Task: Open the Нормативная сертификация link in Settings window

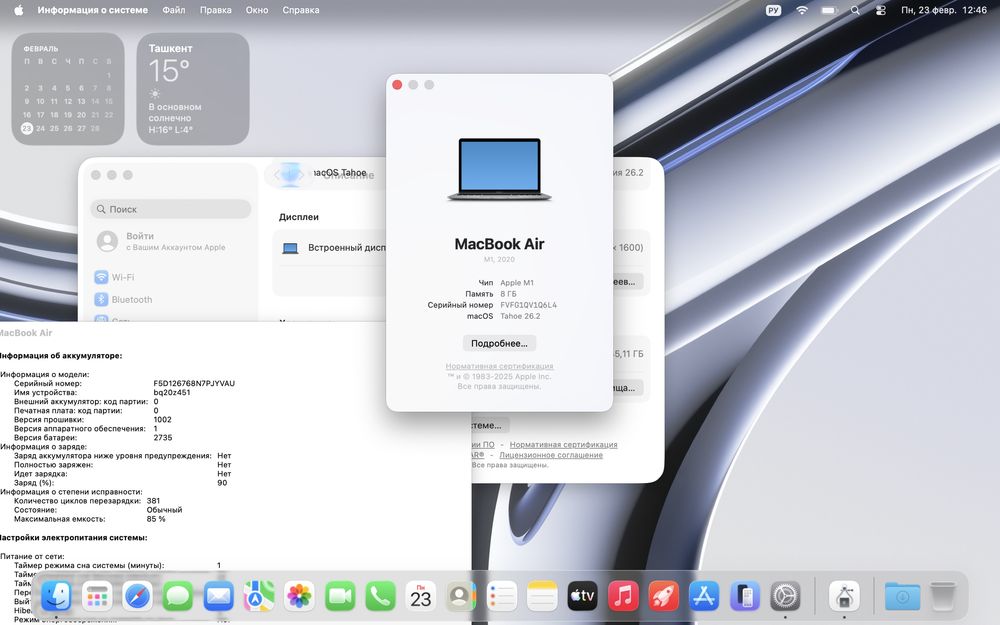Action: [563, 445]
